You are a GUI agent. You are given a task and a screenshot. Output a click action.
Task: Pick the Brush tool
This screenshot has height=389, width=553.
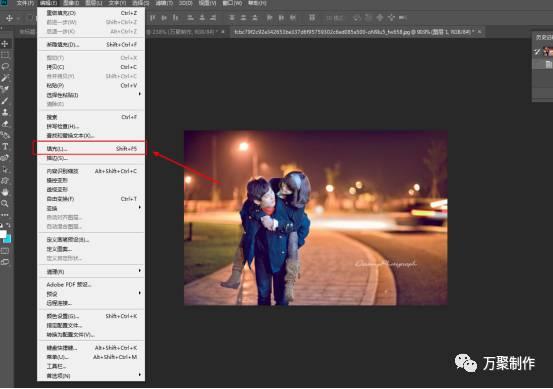[5, 101]
